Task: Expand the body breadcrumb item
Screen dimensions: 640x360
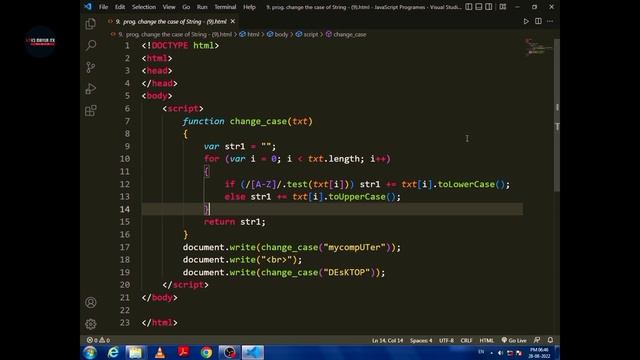Action: 278,34
